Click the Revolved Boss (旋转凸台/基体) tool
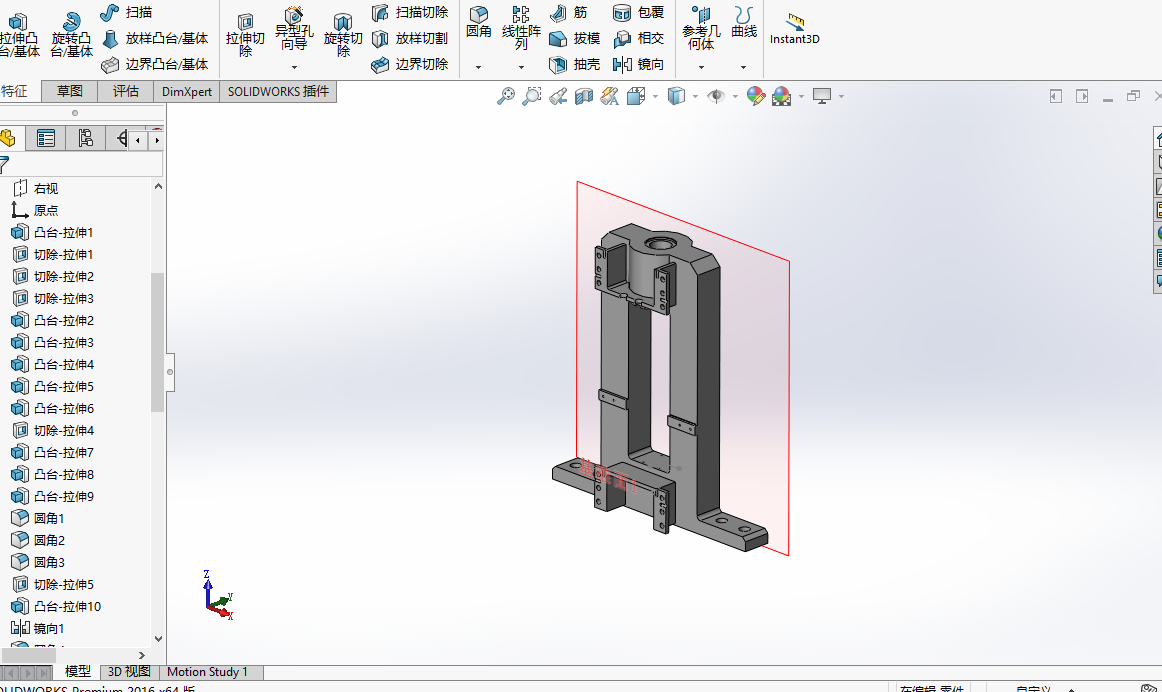The height and width of the screenshot is (692, 1162). point(71,34)
